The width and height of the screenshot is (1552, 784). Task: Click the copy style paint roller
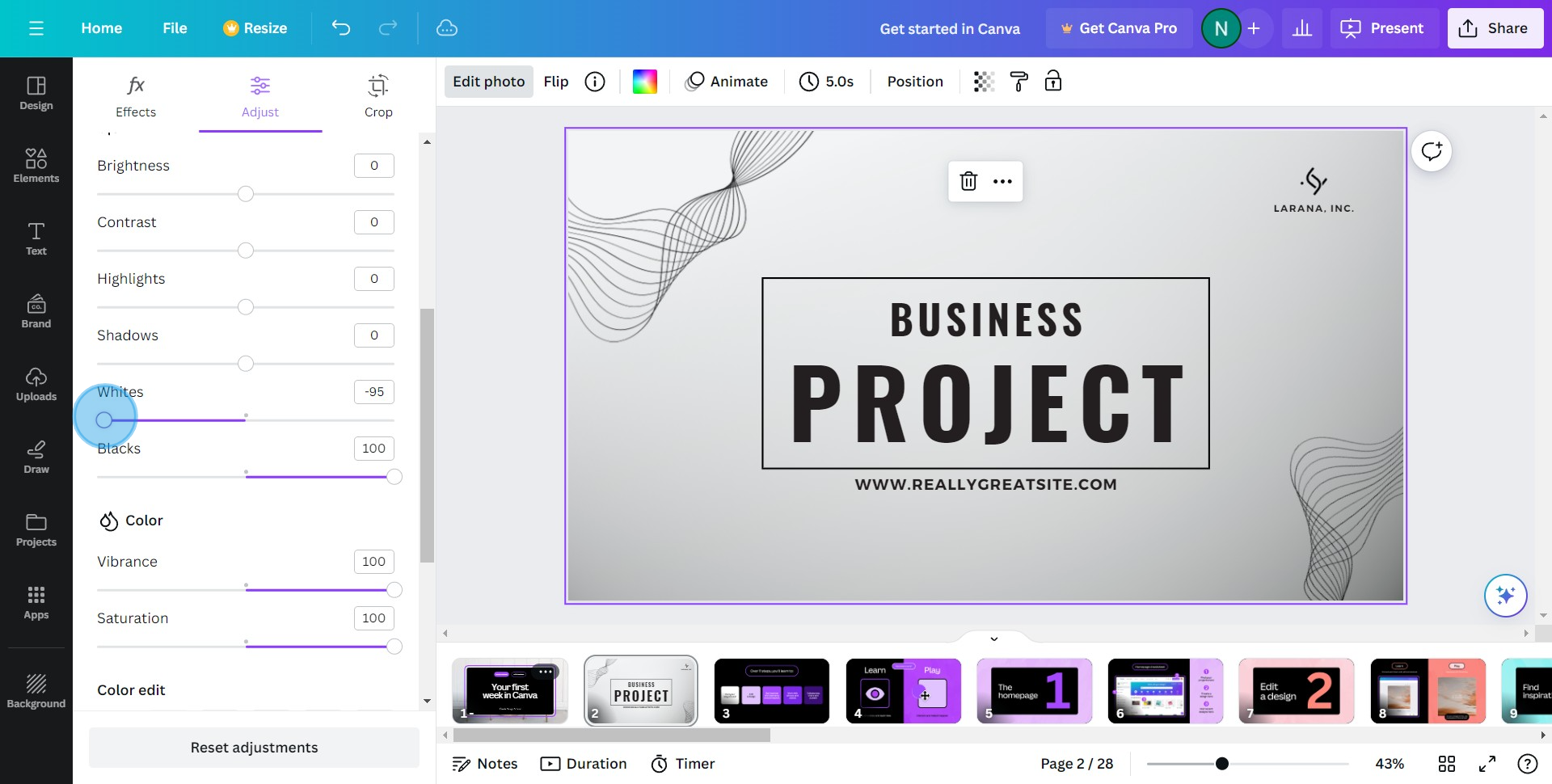(x=1018, y=82)
